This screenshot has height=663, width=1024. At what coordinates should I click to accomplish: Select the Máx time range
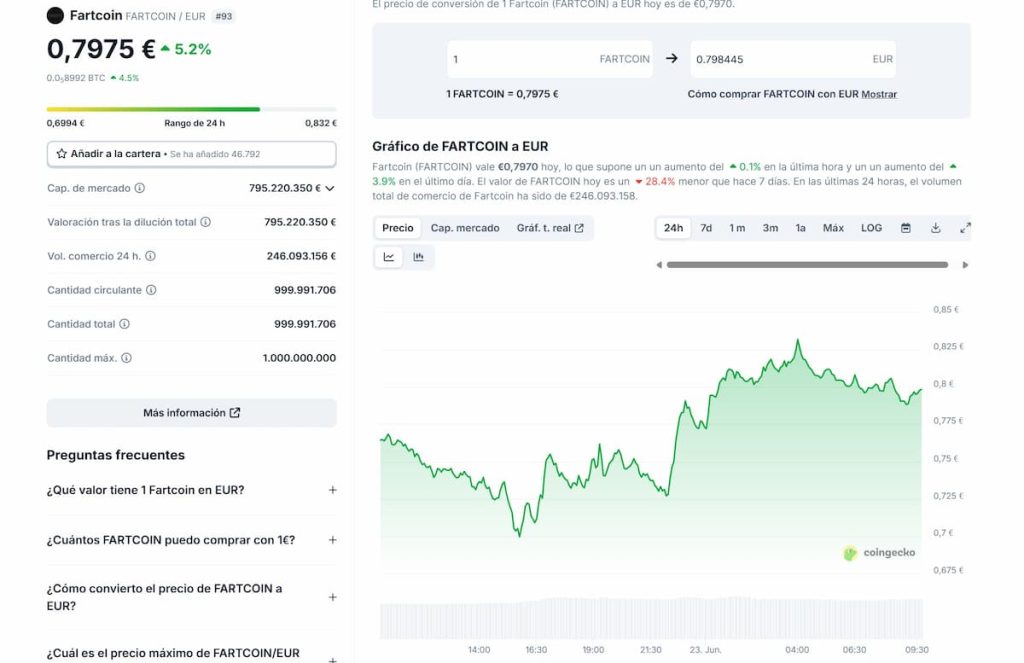[833, 228]
